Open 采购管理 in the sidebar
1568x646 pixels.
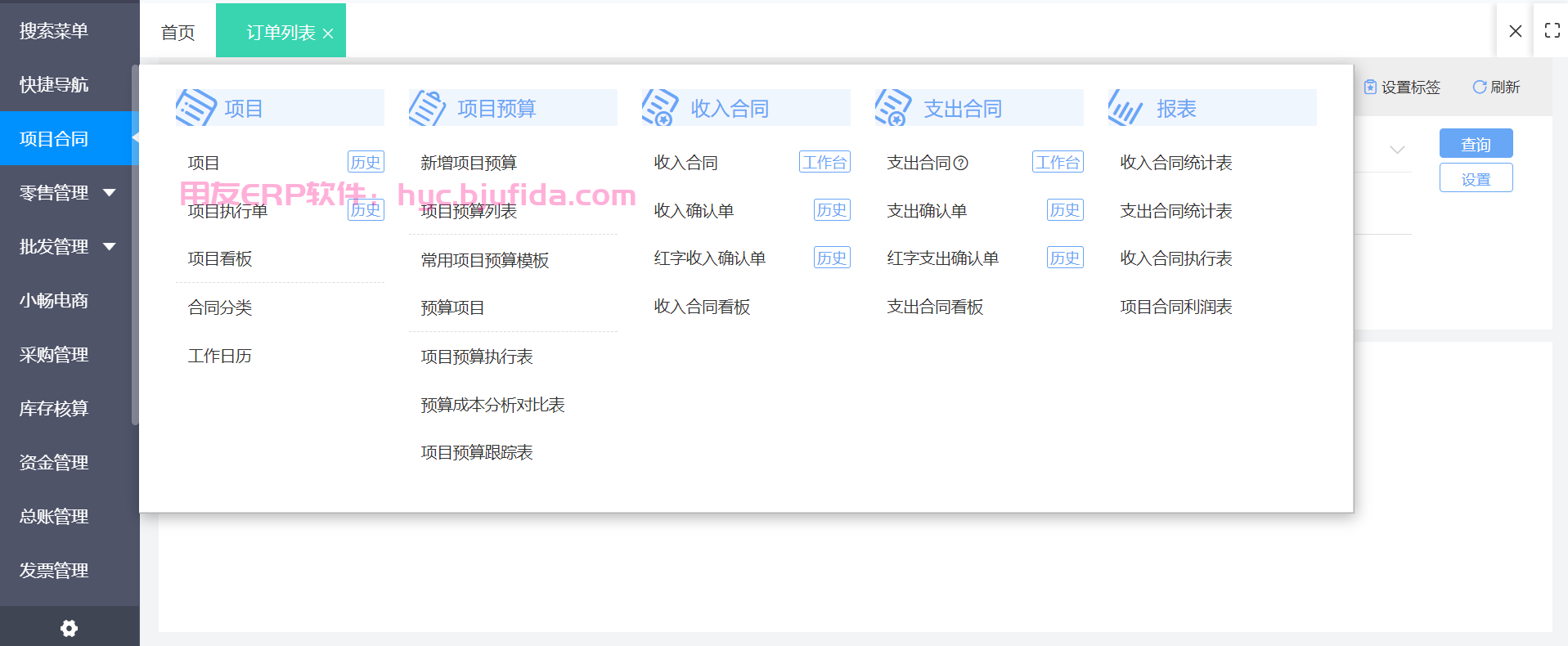pos(54,354)
